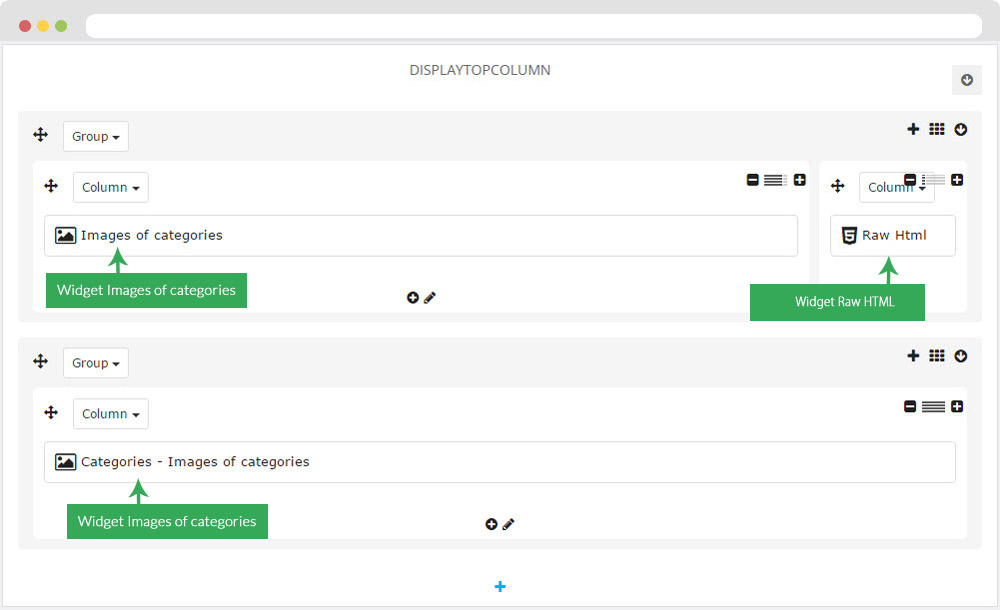Click the DISPLAYTOPCOLUMN heading text

pos(480,70)
